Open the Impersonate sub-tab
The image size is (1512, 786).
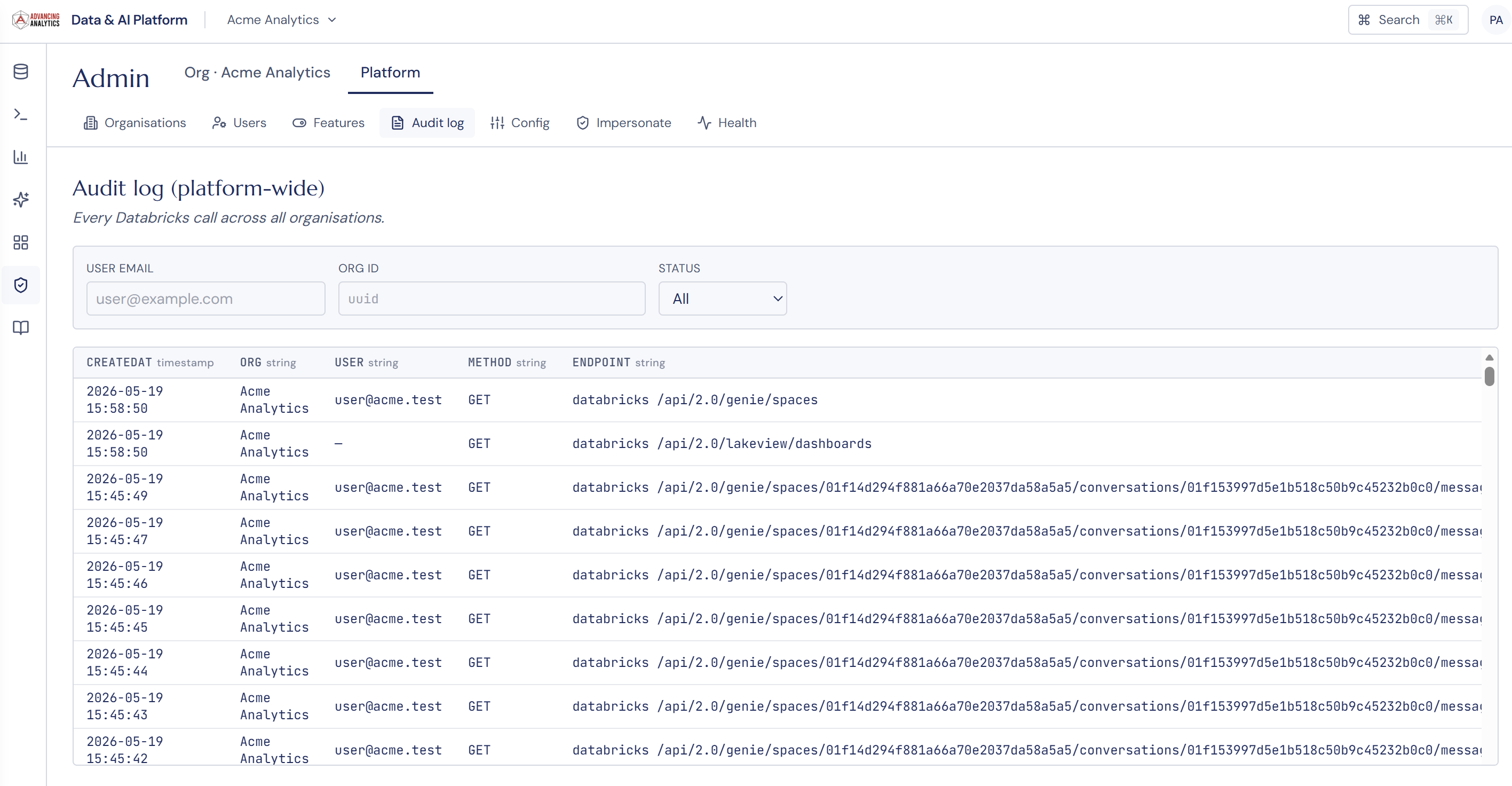tap(624, 123)
